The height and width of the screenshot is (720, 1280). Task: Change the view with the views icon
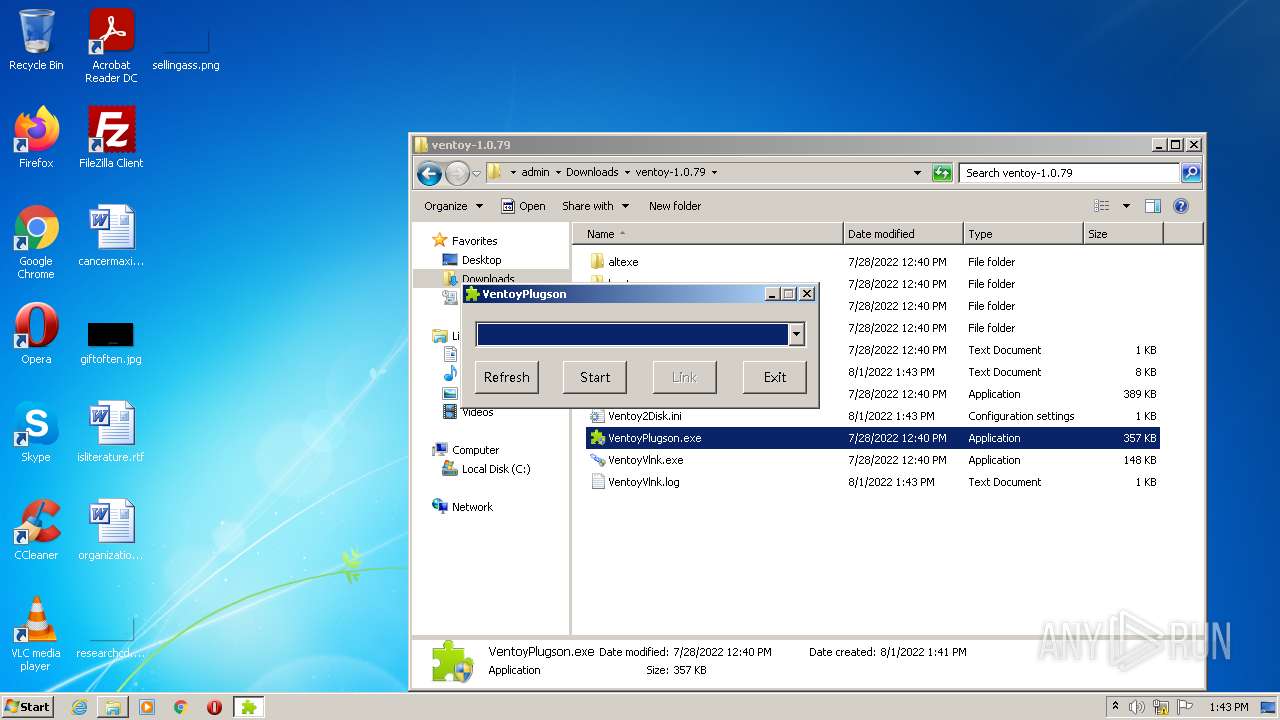coord(1101,206)
